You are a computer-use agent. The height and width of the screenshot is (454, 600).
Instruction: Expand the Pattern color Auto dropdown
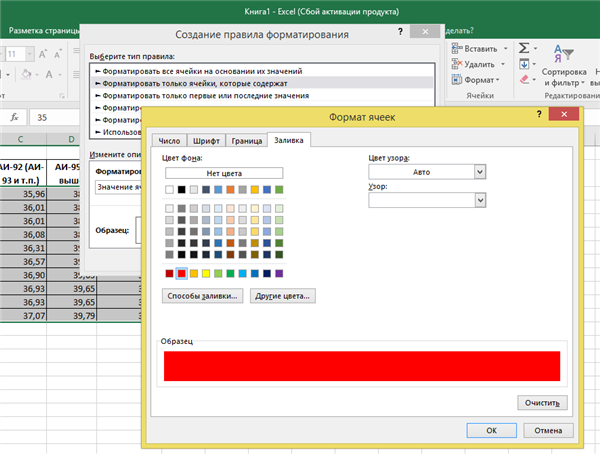480,172
